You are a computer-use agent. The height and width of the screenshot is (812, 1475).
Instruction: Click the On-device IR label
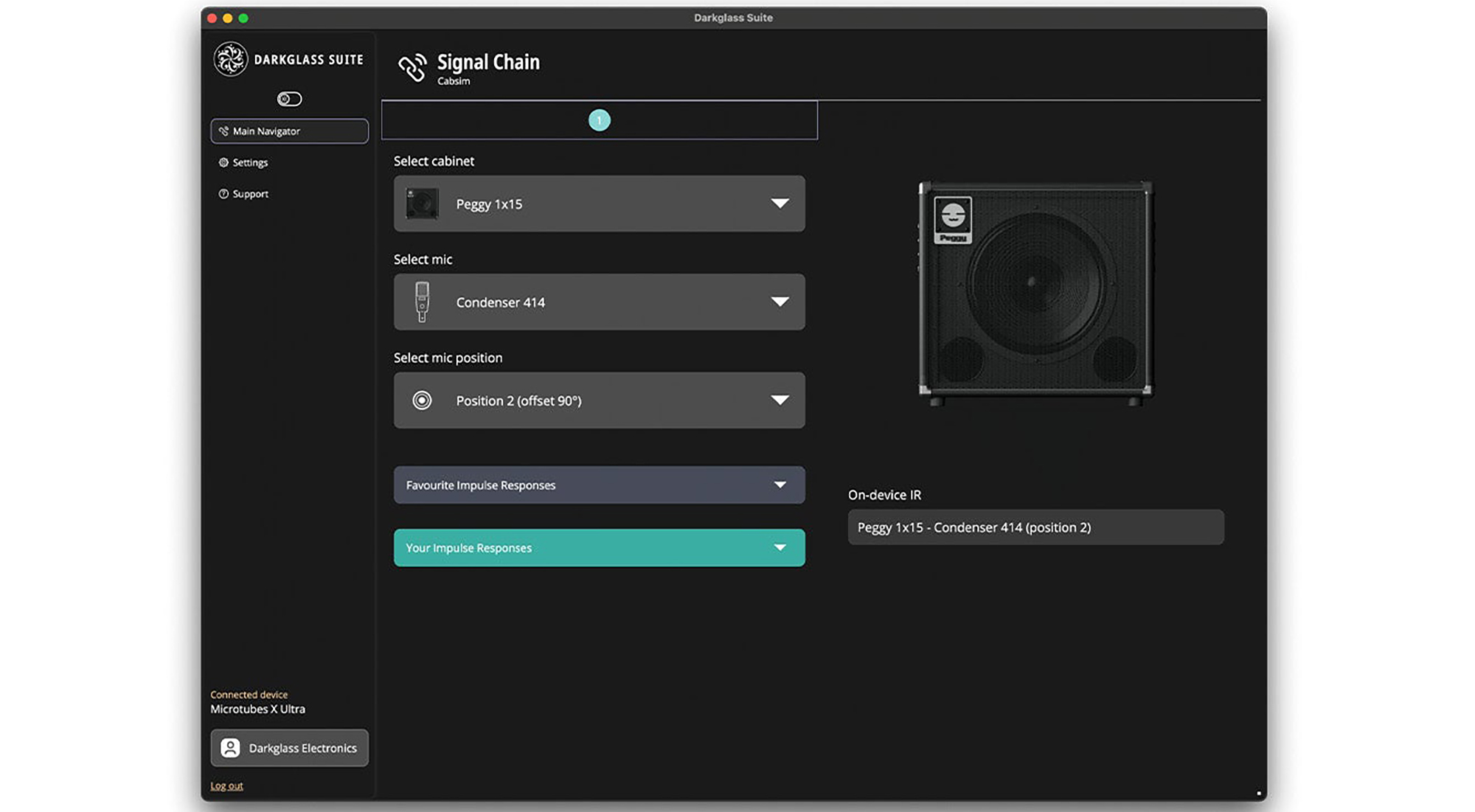(884, 495)
